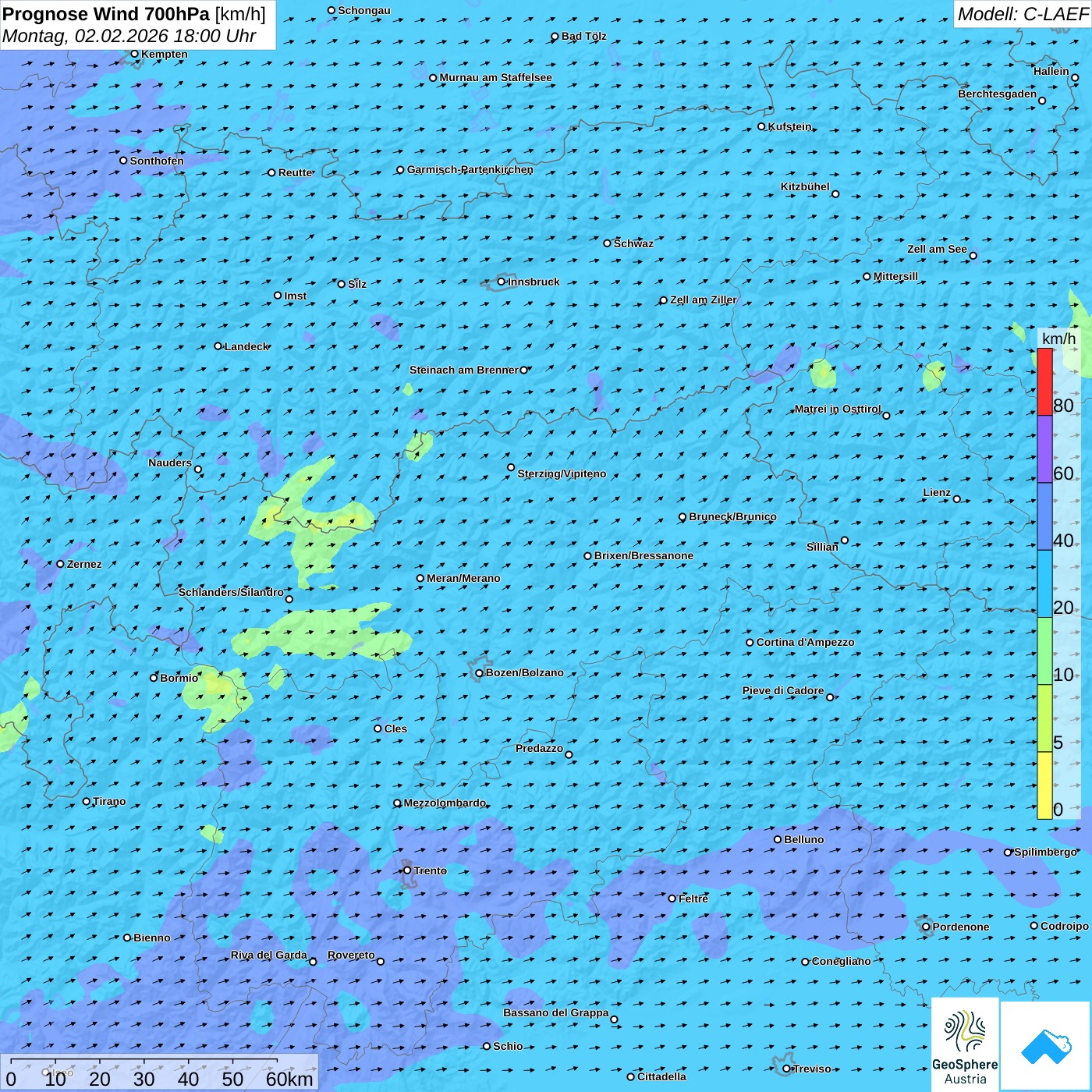This screenshot has width=1092, height=1092.
Task: Click the Tirano location marker
Action: (x=87, y=801)
